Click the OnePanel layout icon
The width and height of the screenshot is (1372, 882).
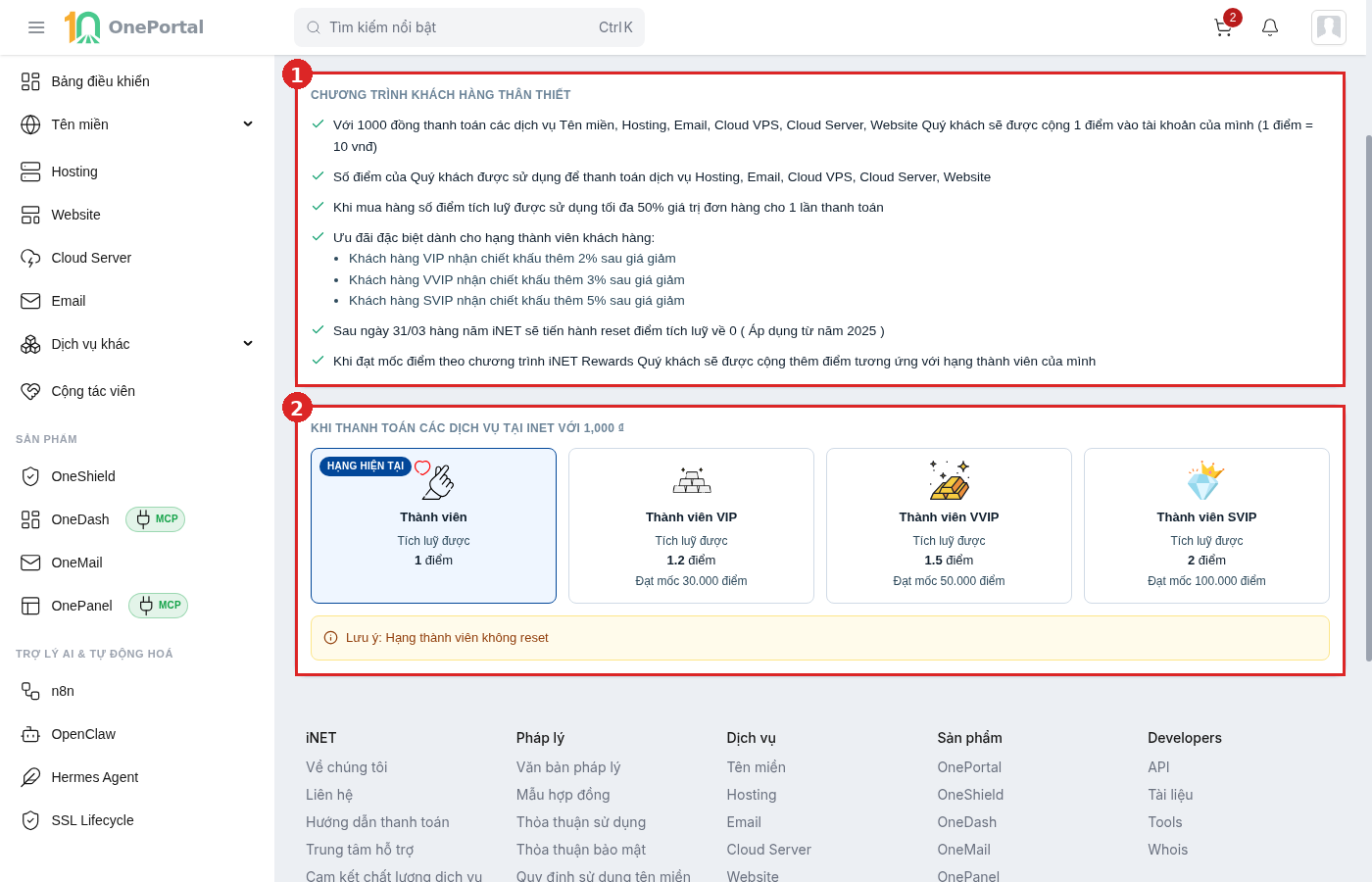coord(30,606)
